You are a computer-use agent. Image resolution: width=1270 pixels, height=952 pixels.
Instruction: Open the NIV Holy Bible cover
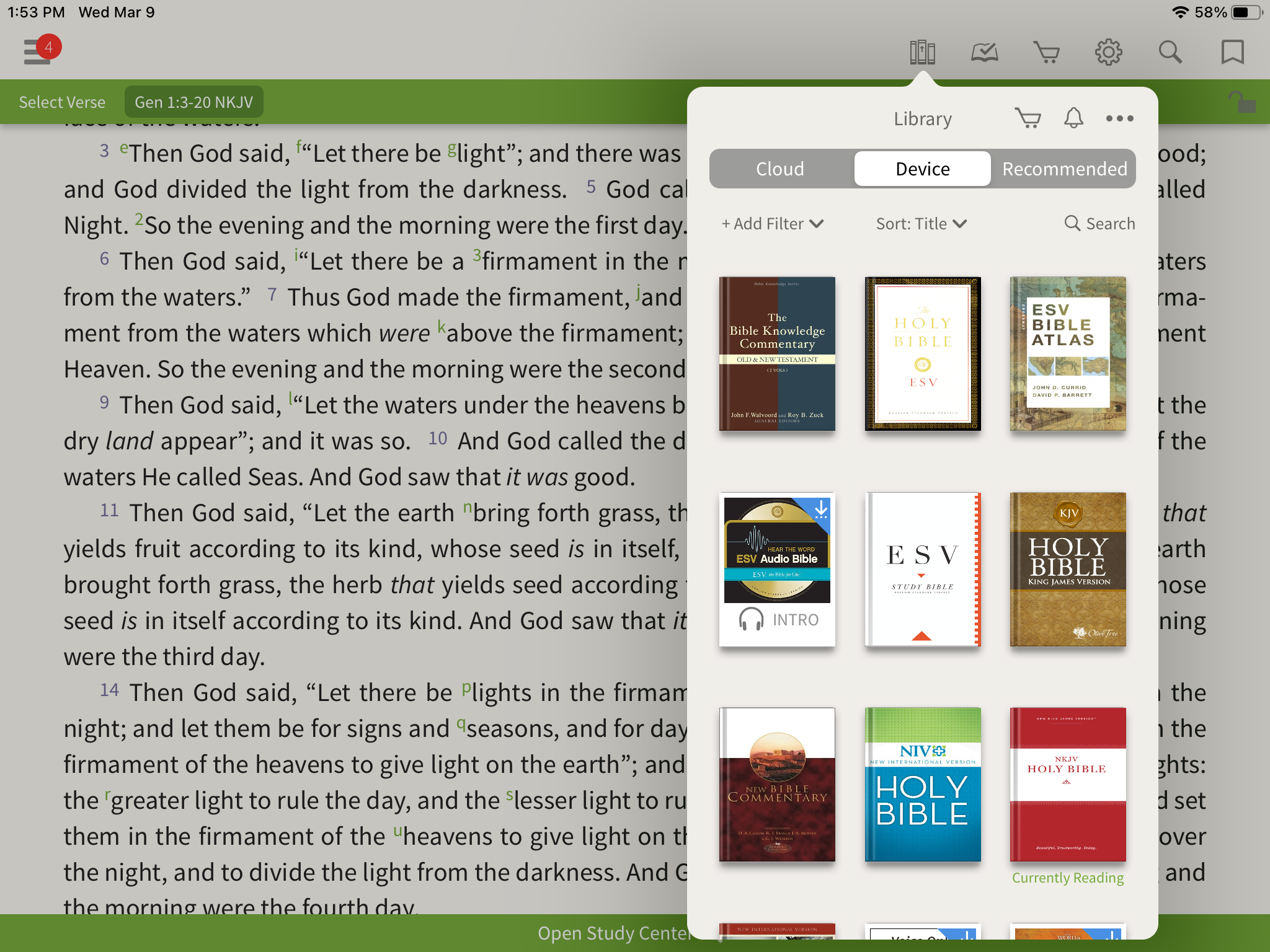coord(923,785)
